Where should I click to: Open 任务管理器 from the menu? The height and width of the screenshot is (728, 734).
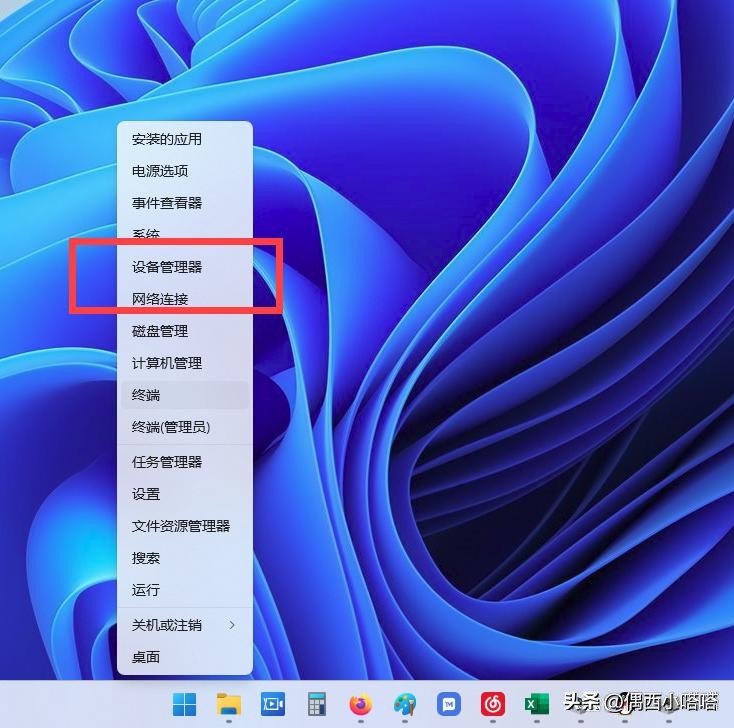click(185, 462)
